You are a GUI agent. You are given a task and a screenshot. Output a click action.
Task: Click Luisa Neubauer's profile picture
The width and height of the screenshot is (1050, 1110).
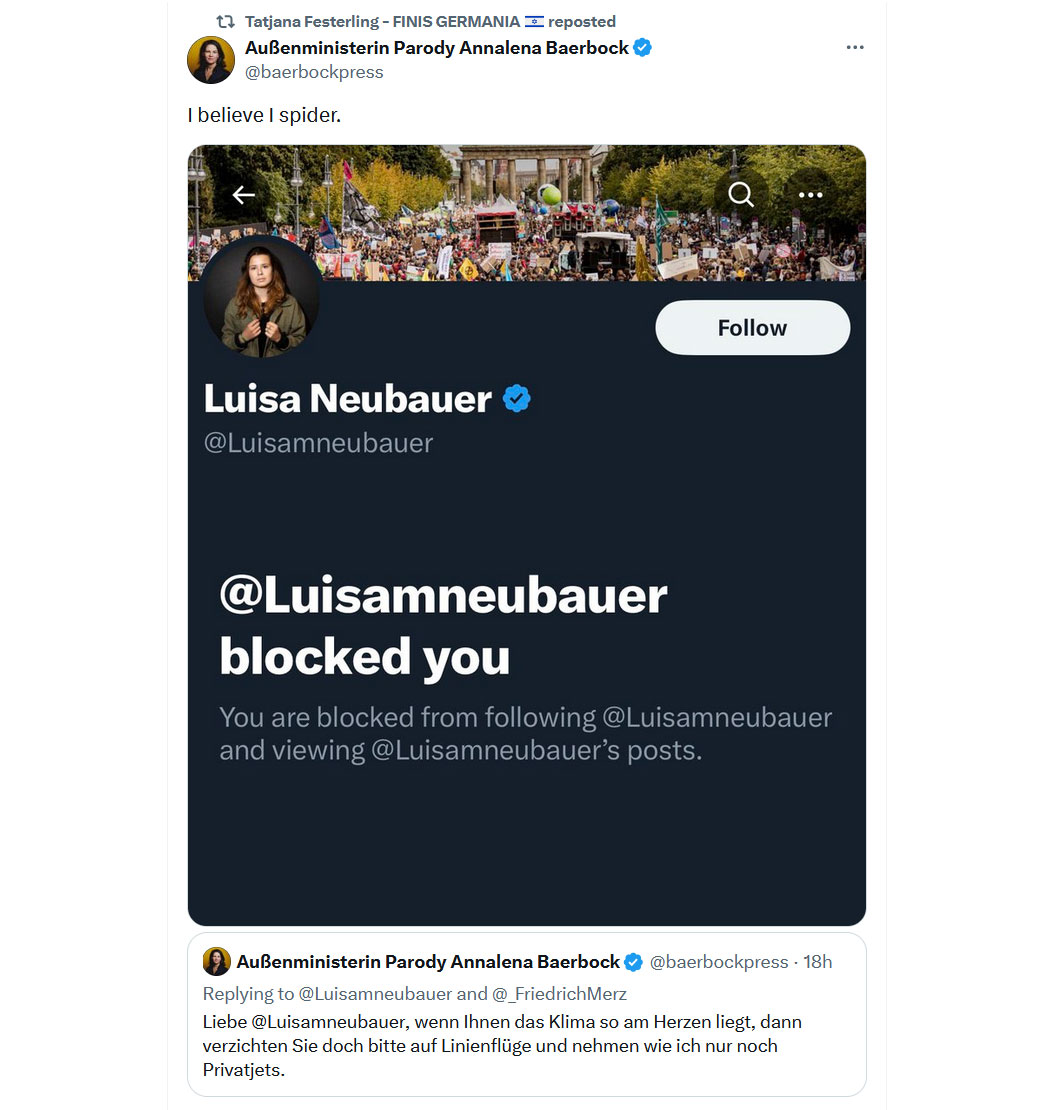[261, 298]
